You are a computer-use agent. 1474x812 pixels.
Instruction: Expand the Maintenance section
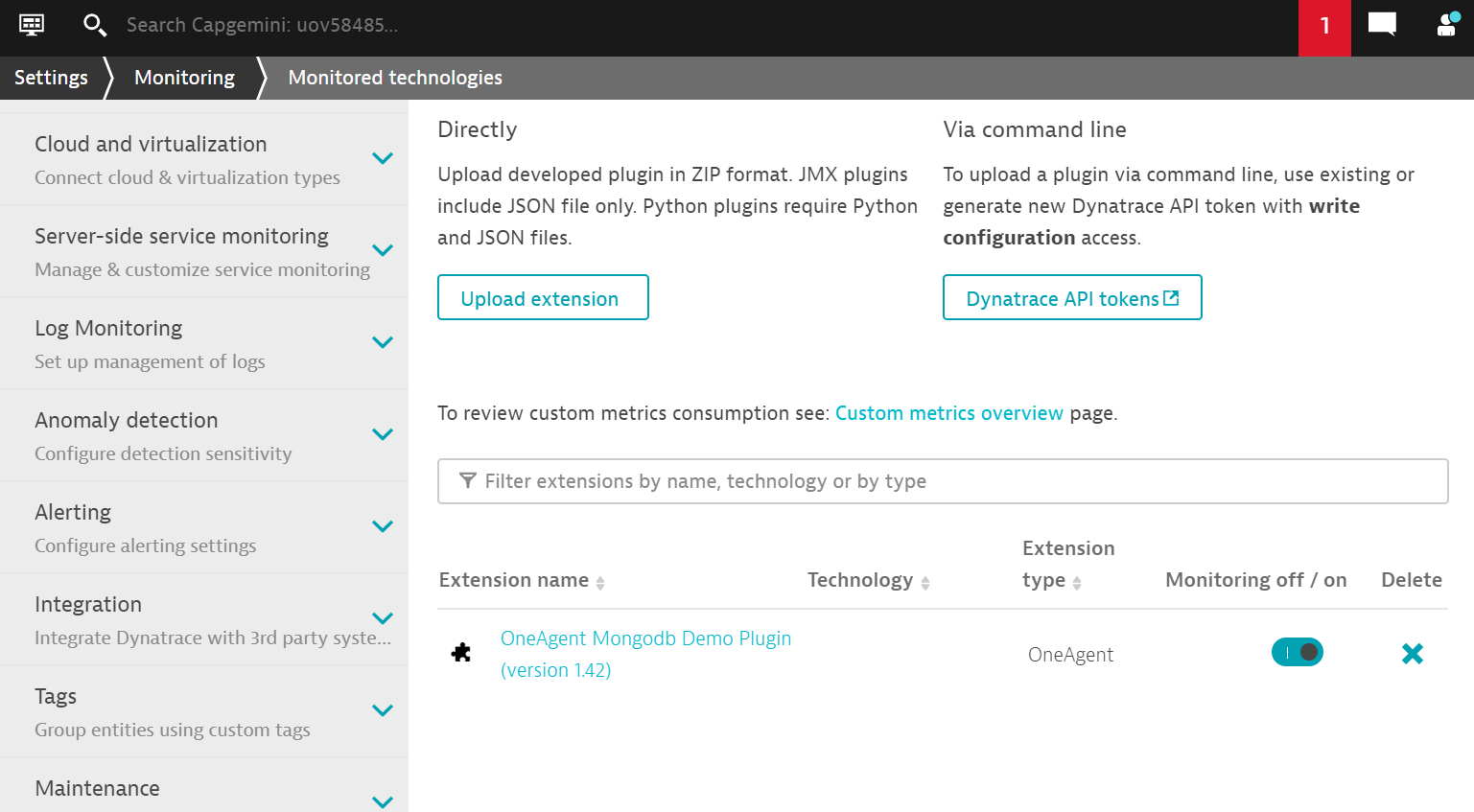coord(383,802)
